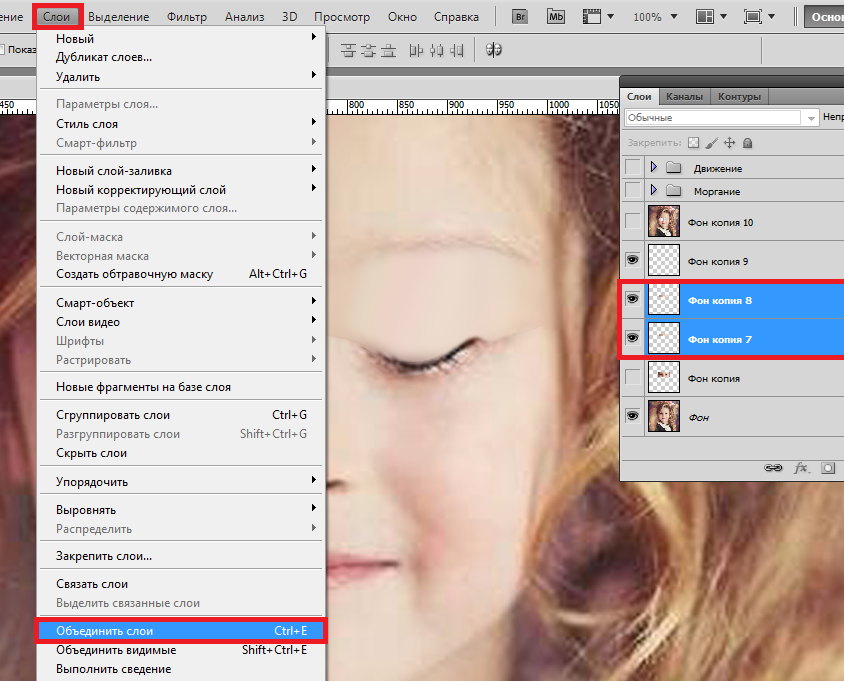844x681 pixels.
Task: Open the 100% zoom level dropdown
Action: [673, 17]
